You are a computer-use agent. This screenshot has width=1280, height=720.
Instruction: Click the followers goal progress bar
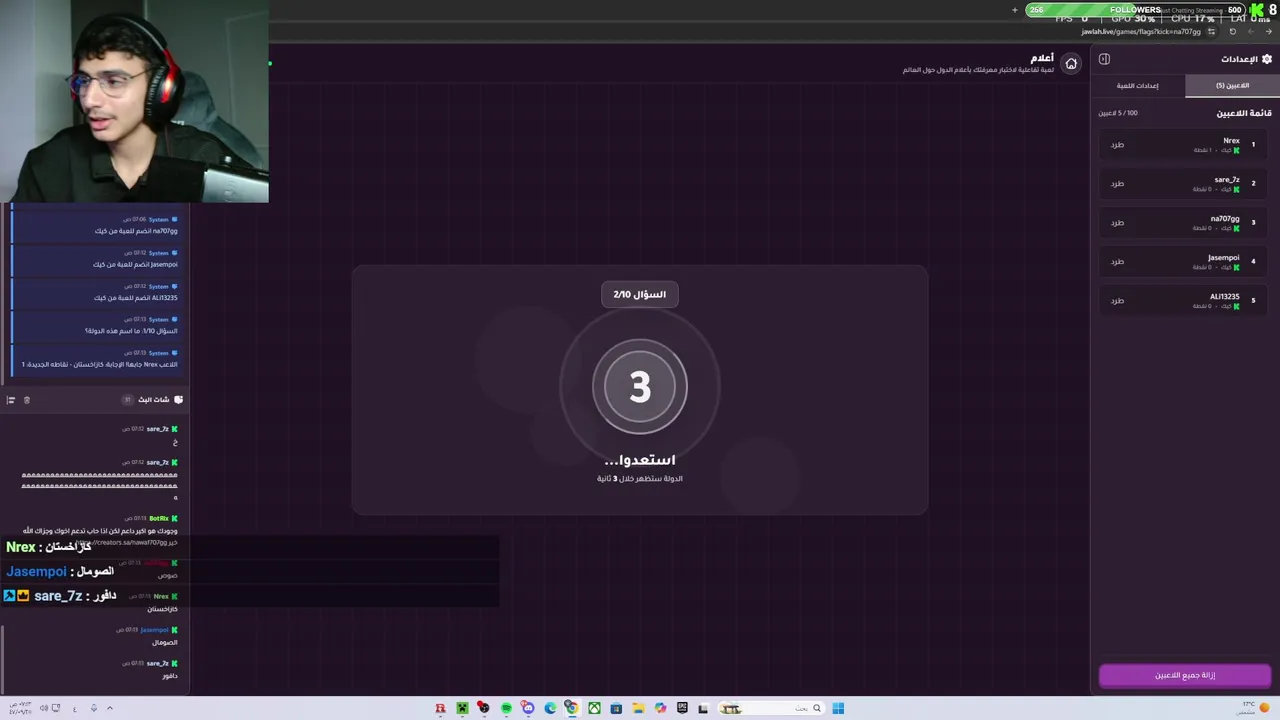1135,10
